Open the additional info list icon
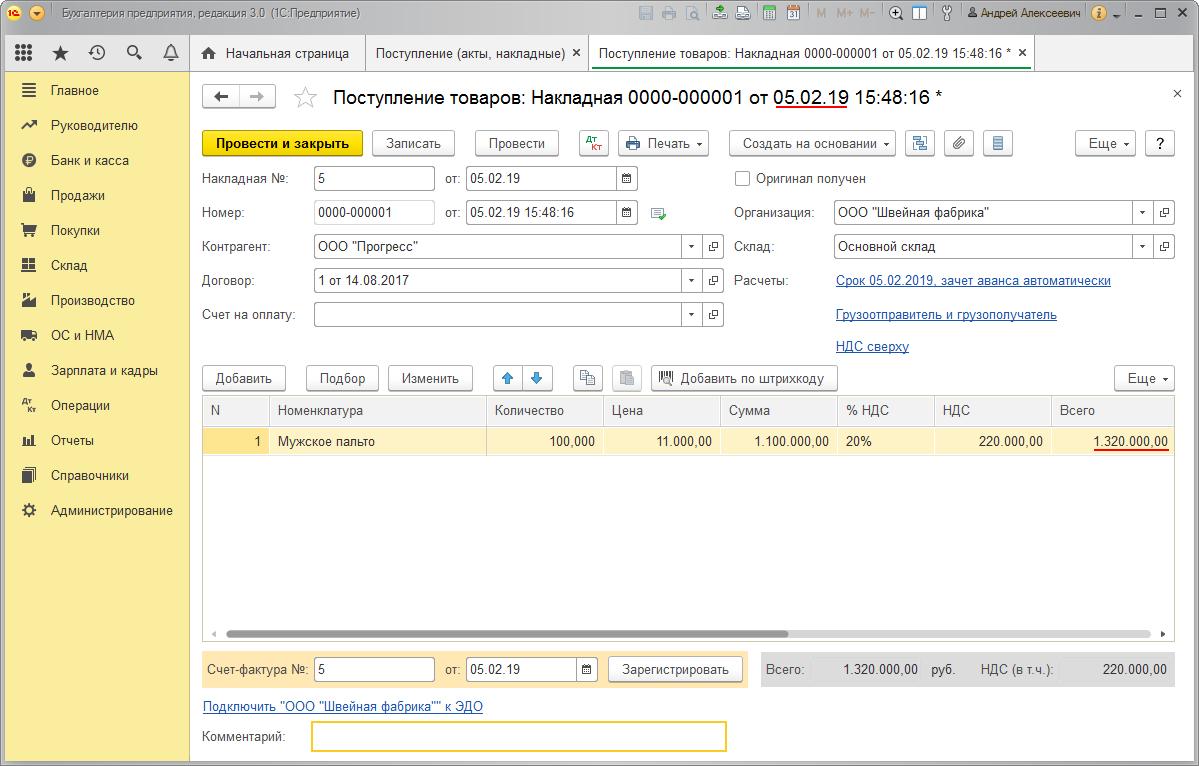 (998, 143)
